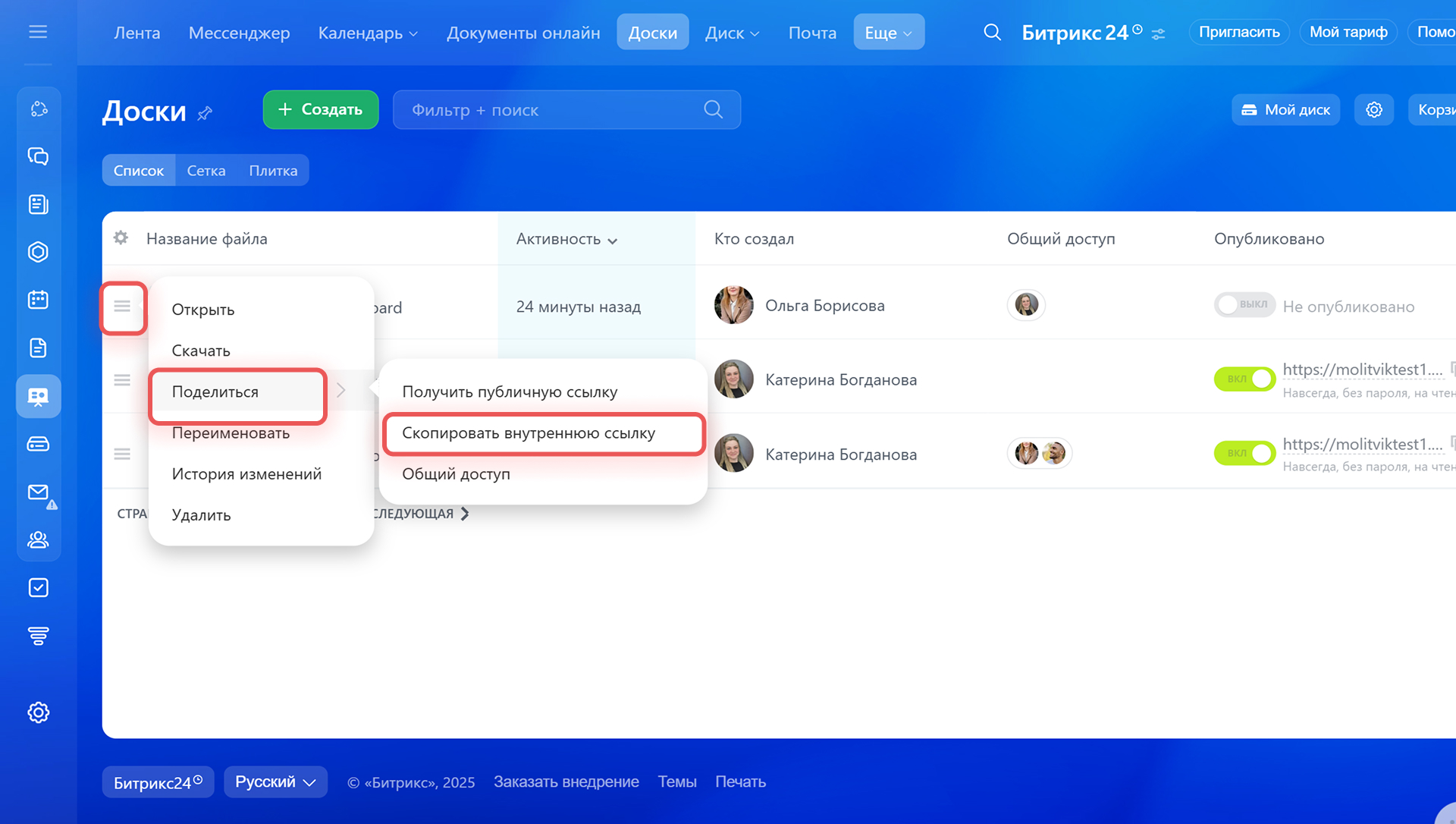This screenshot has height=824, width=1456.
Task: Turn off ВКЛ toggle in second row
Action: click(1244, 379)
